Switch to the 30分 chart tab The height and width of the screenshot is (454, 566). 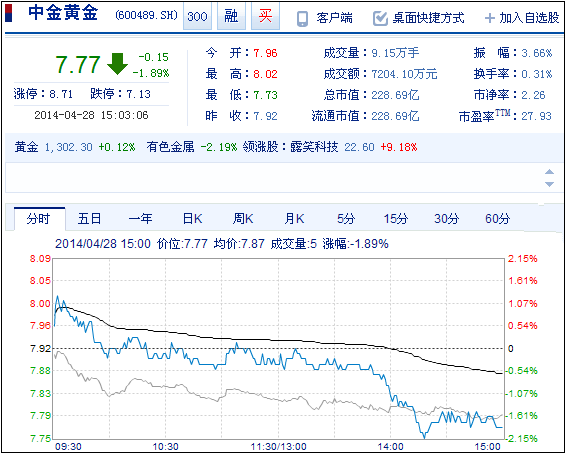point(447,219)
